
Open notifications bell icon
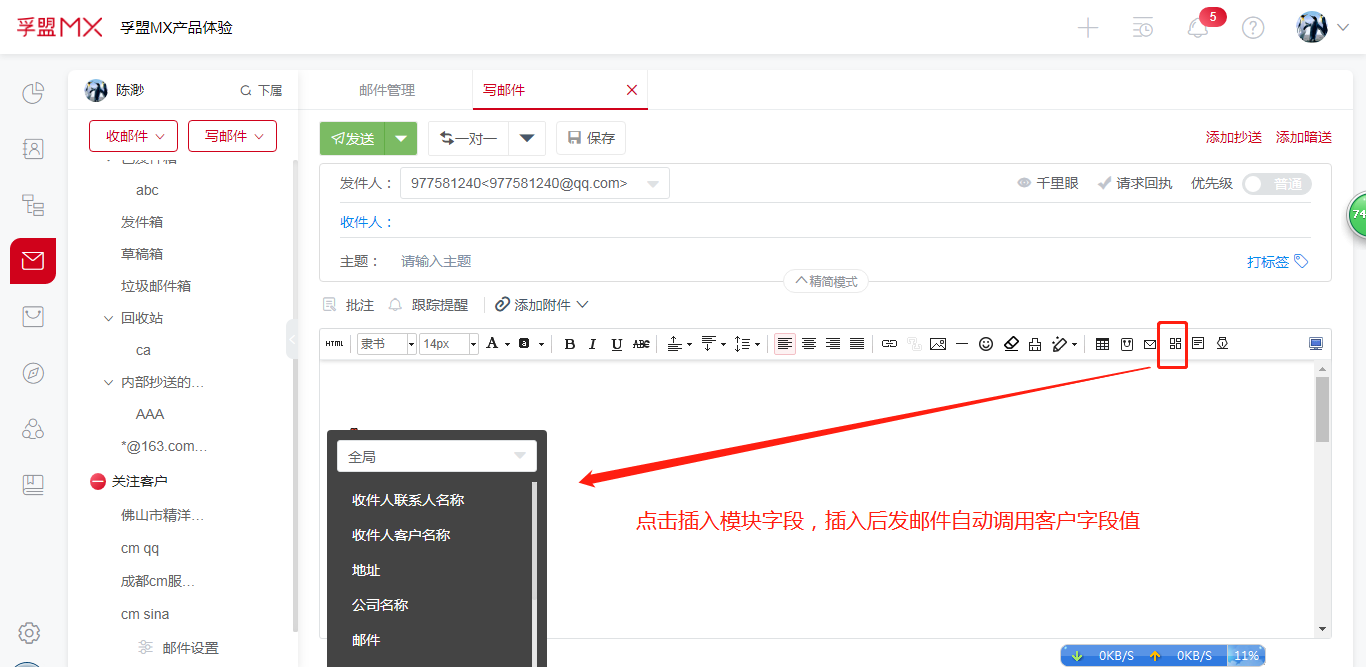pos(1198,28)
